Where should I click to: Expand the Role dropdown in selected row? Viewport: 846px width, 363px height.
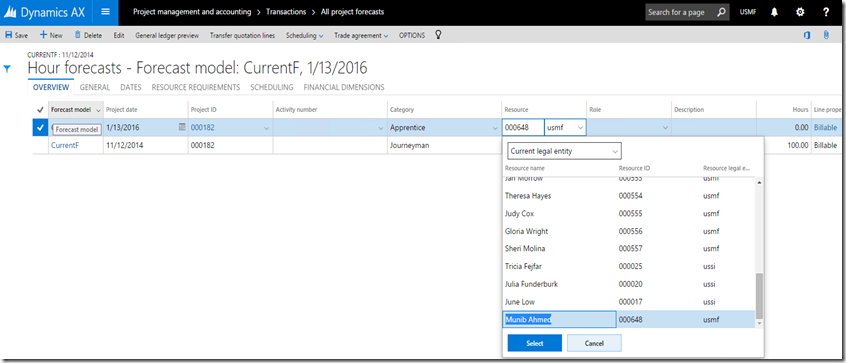pyautogui.click(x=665, y=128)
